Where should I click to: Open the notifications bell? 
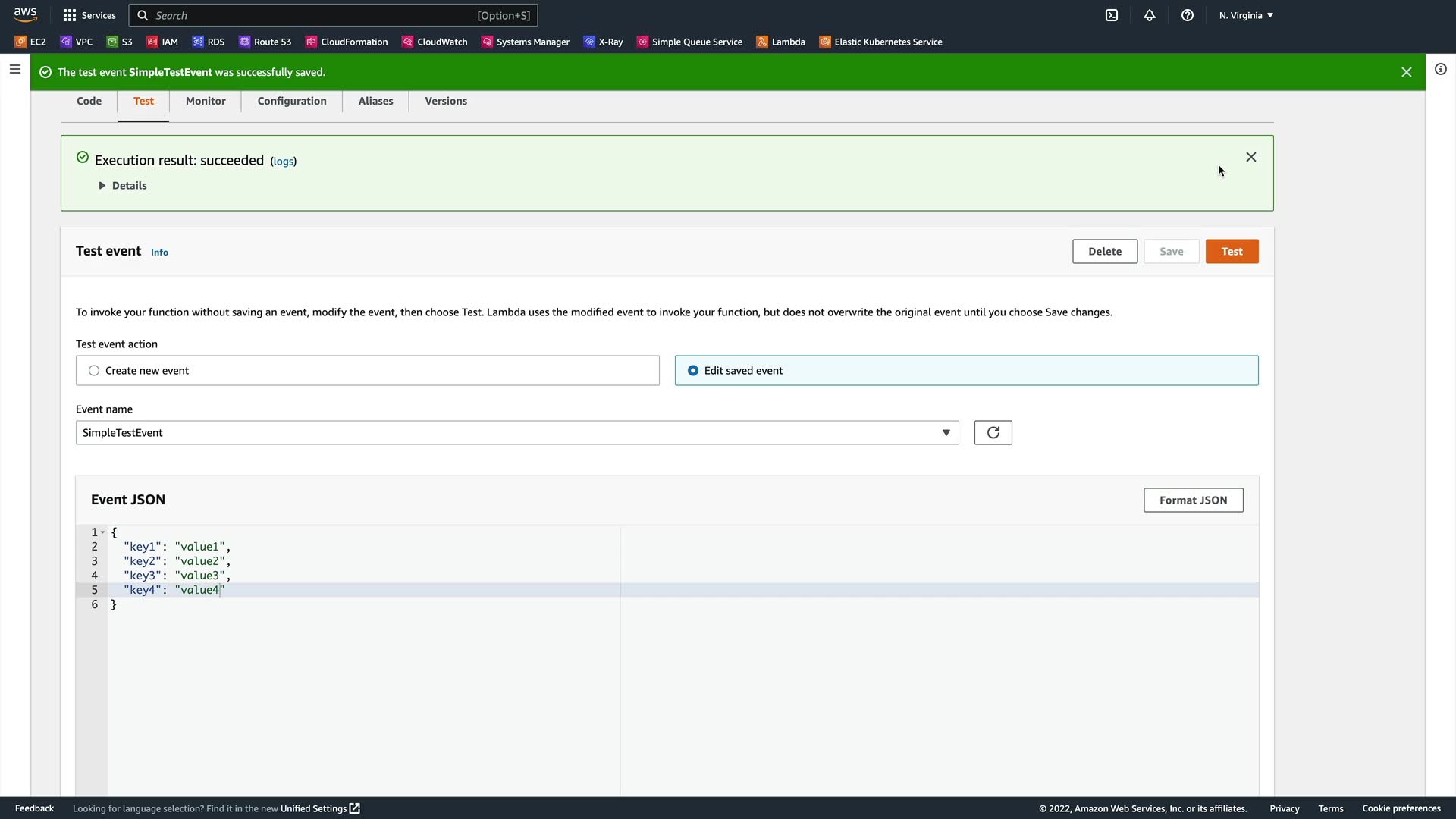pyautogui.click(x=1150, y=15)
